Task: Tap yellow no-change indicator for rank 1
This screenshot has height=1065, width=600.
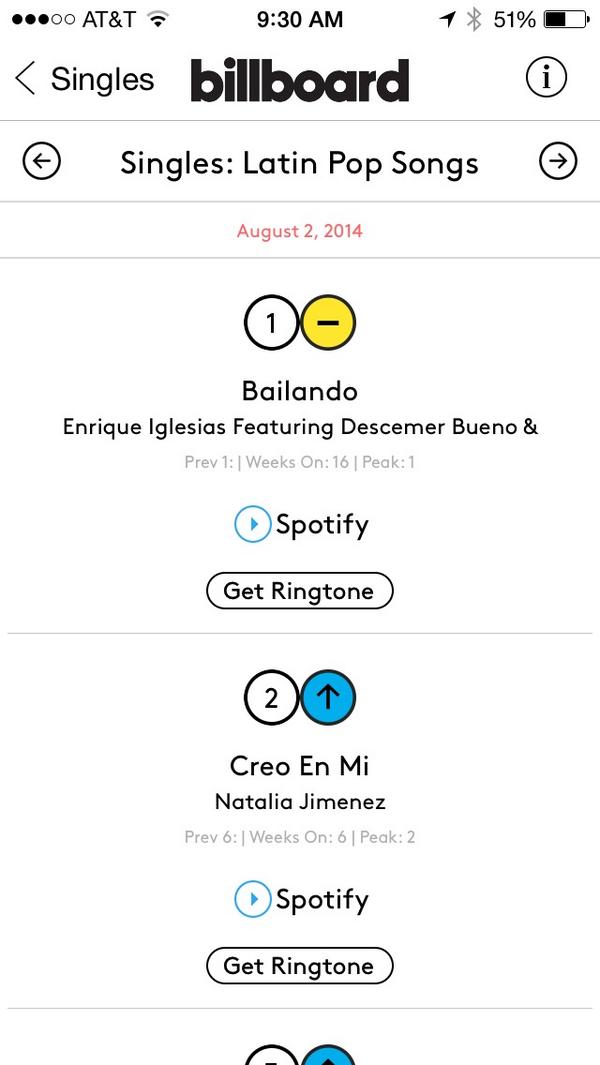Action: click(328, 323)
